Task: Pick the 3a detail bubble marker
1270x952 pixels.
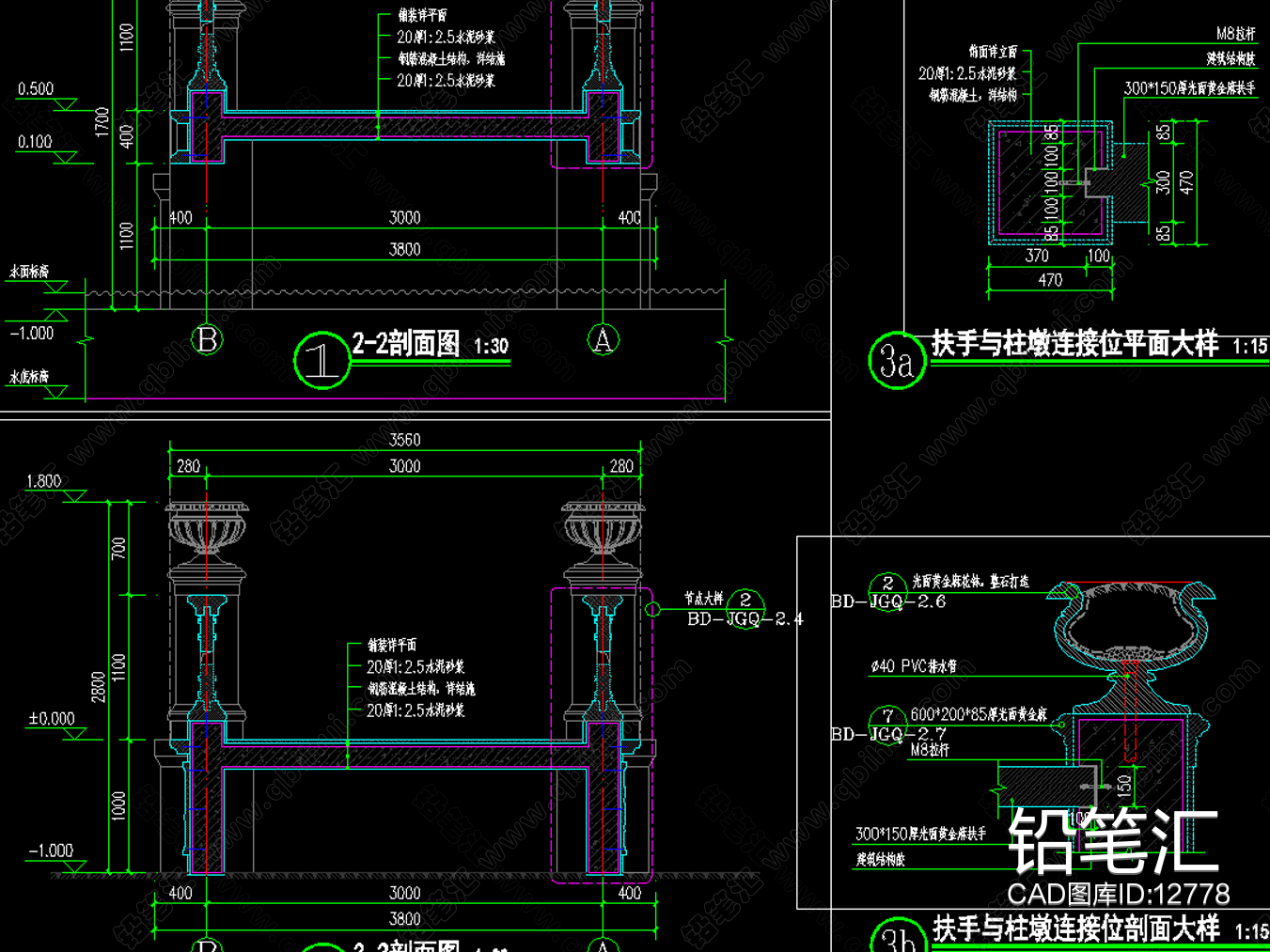Action: (897, 360)
